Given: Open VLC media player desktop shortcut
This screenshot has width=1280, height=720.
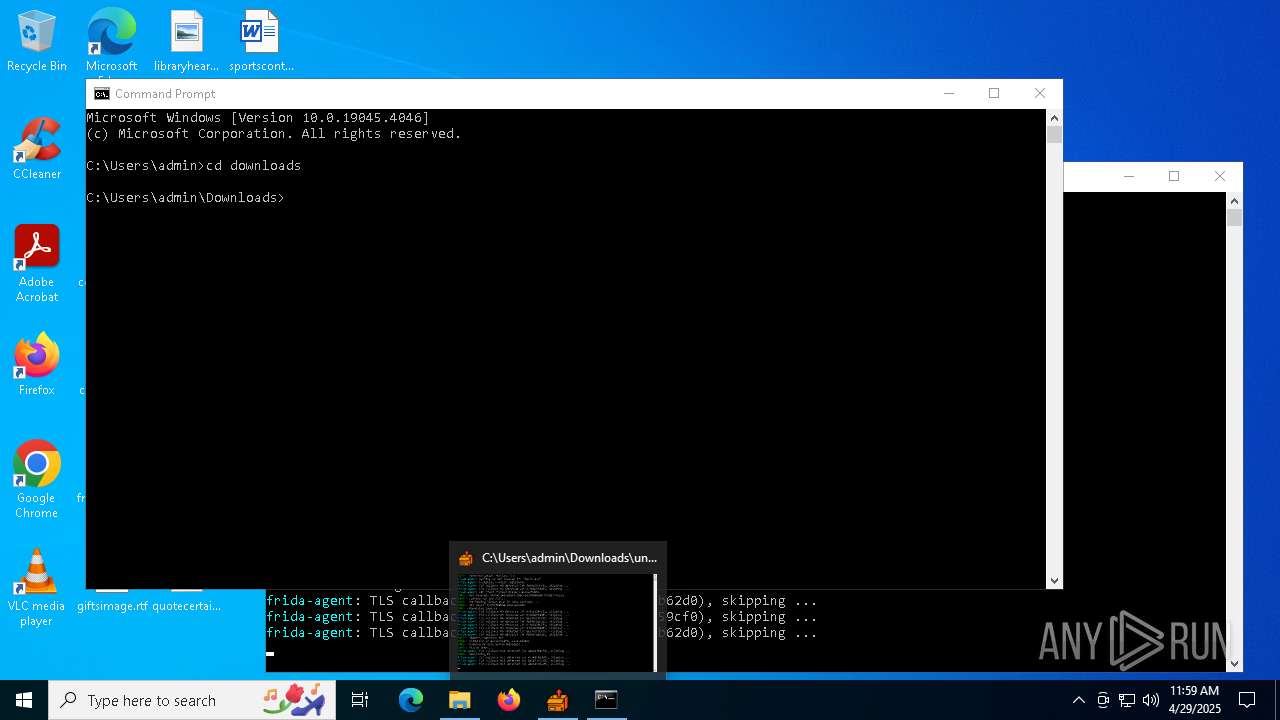Looking at the screenshot, I should pyautogui.click(x=37, y=588).
